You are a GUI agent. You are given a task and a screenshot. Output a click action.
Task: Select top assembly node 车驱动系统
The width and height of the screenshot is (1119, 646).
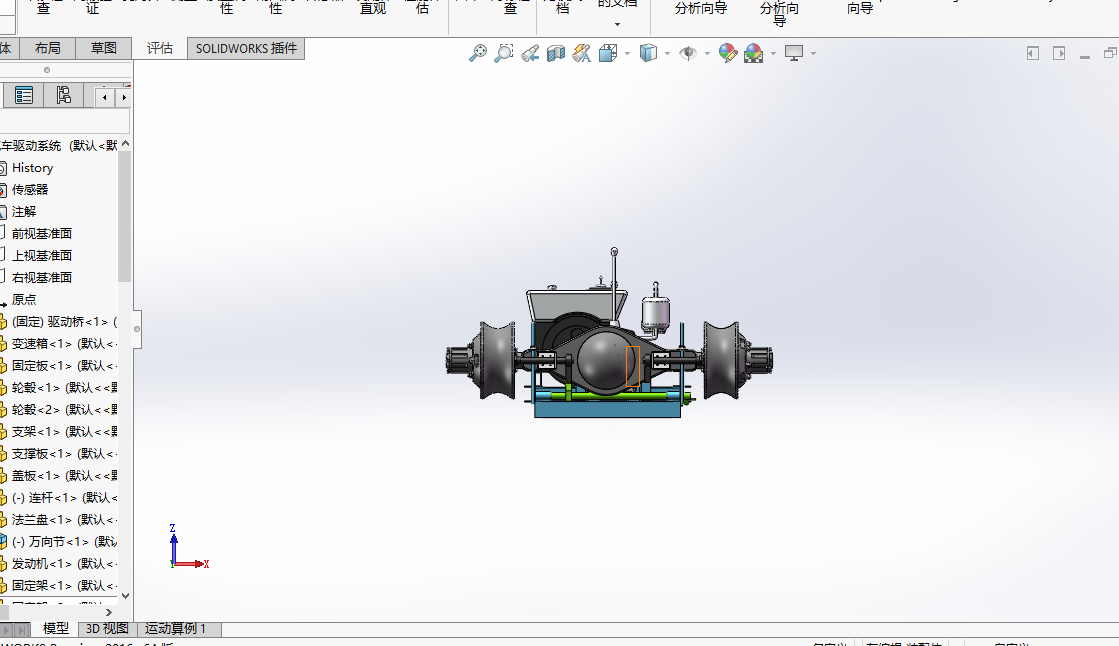(59, 146)
